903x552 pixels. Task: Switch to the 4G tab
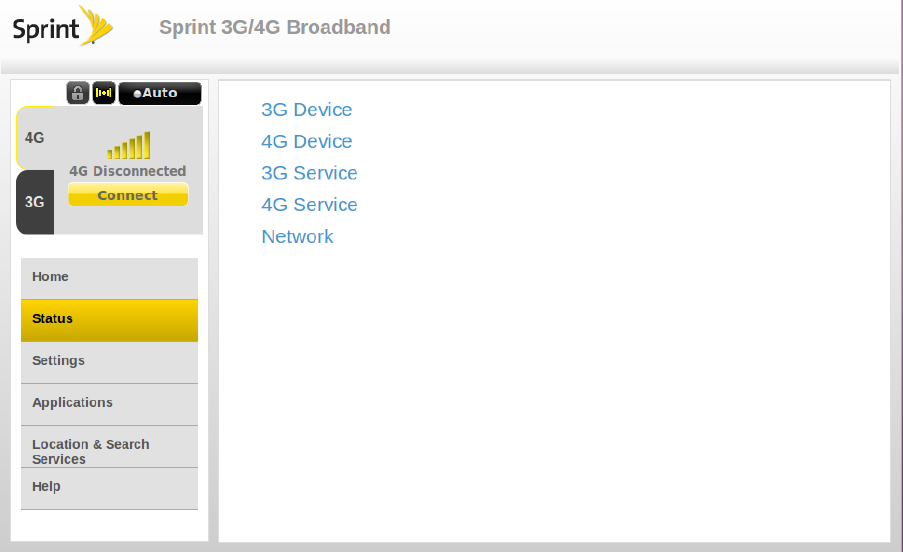point(35,137)
